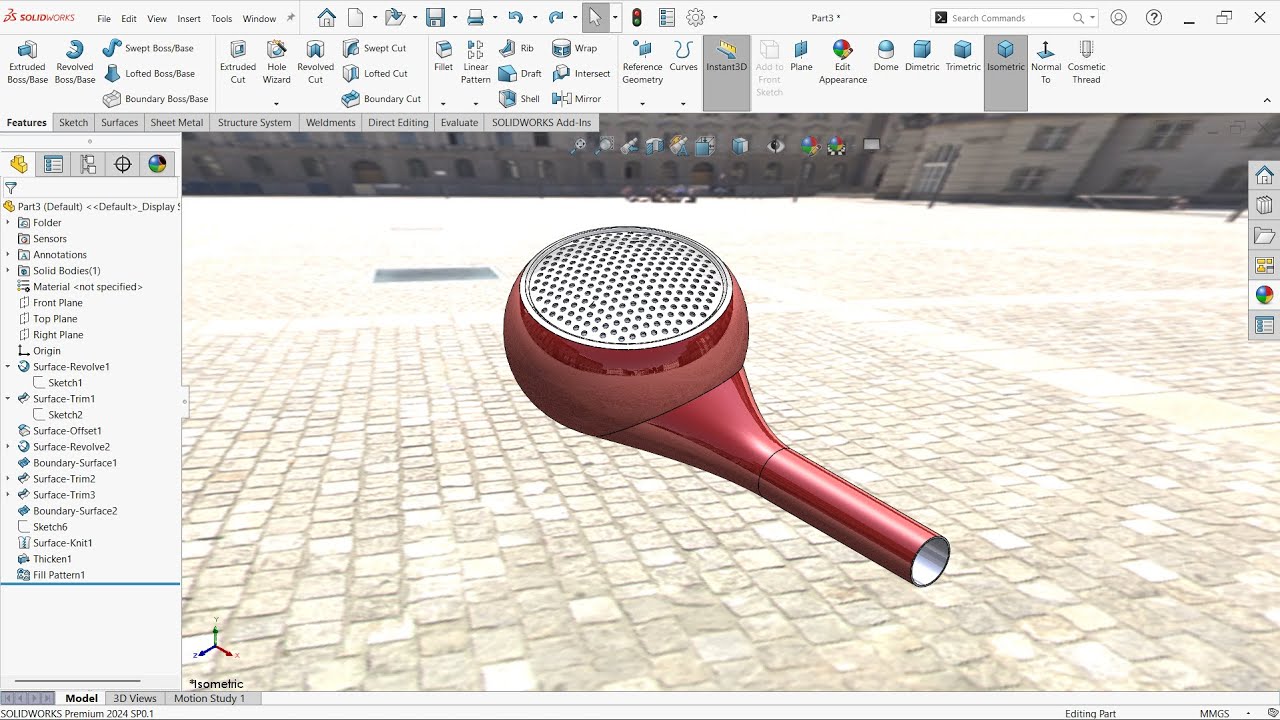Switch to Dimetric view
1280x720 pixels.
[922, 56]
